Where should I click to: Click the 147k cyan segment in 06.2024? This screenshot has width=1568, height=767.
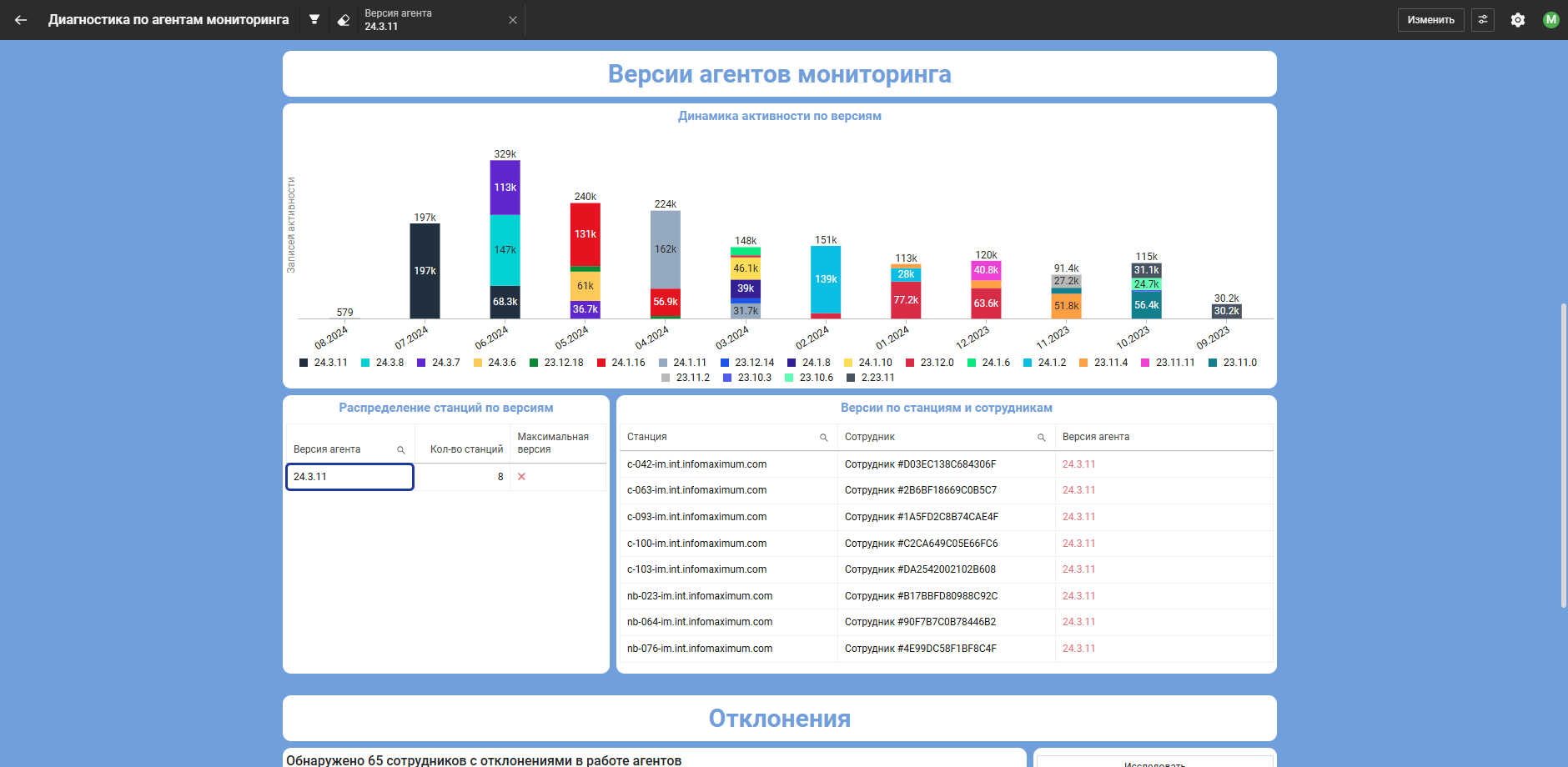click(505, 250)
